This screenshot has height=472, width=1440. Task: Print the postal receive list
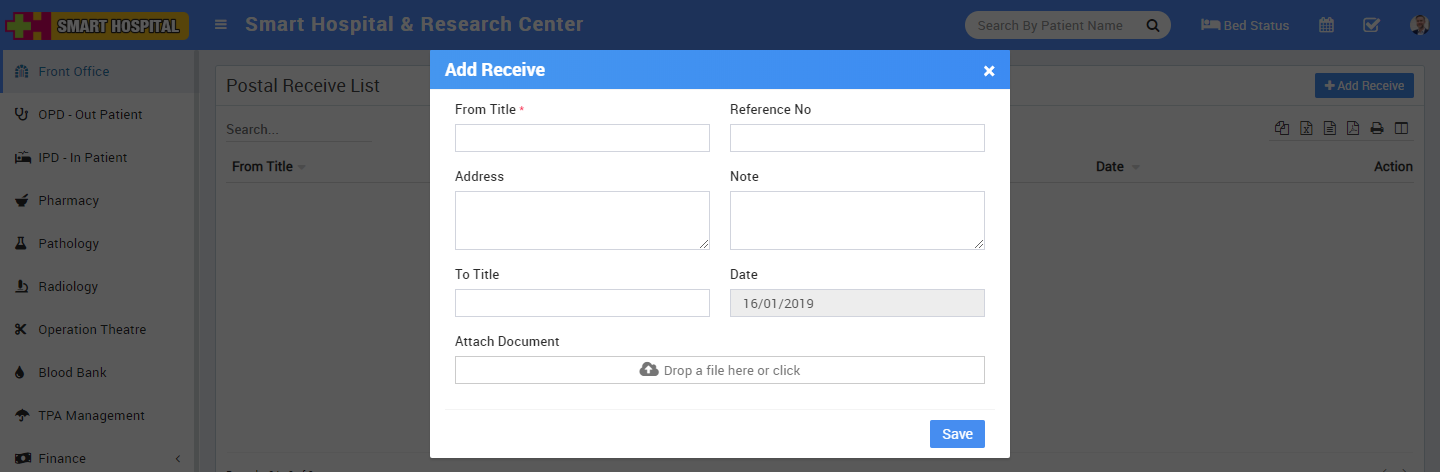pyautogui.click(x=1377, y=128)
